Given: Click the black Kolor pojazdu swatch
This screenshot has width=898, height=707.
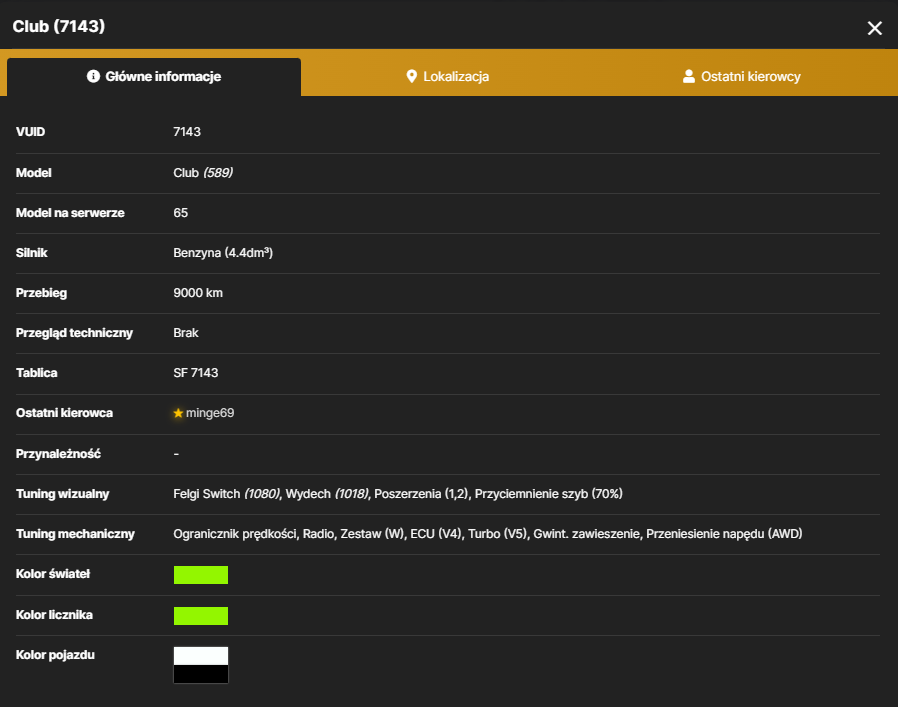Looking at the screenshot, I should click(x=201, y=674).
